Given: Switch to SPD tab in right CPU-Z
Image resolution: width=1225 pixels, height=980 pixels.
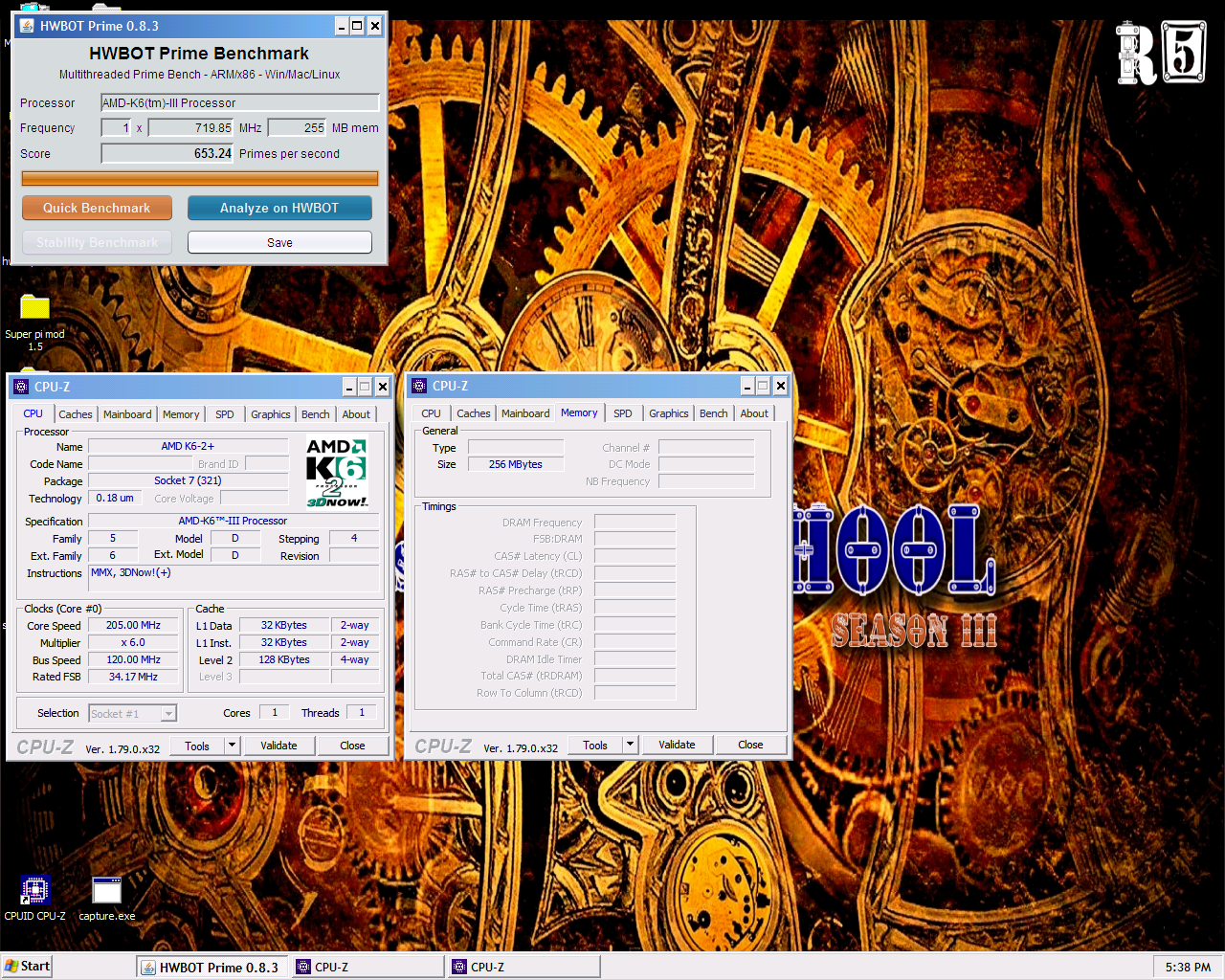Looking at the screenshot, I should (x=623, y=413).
